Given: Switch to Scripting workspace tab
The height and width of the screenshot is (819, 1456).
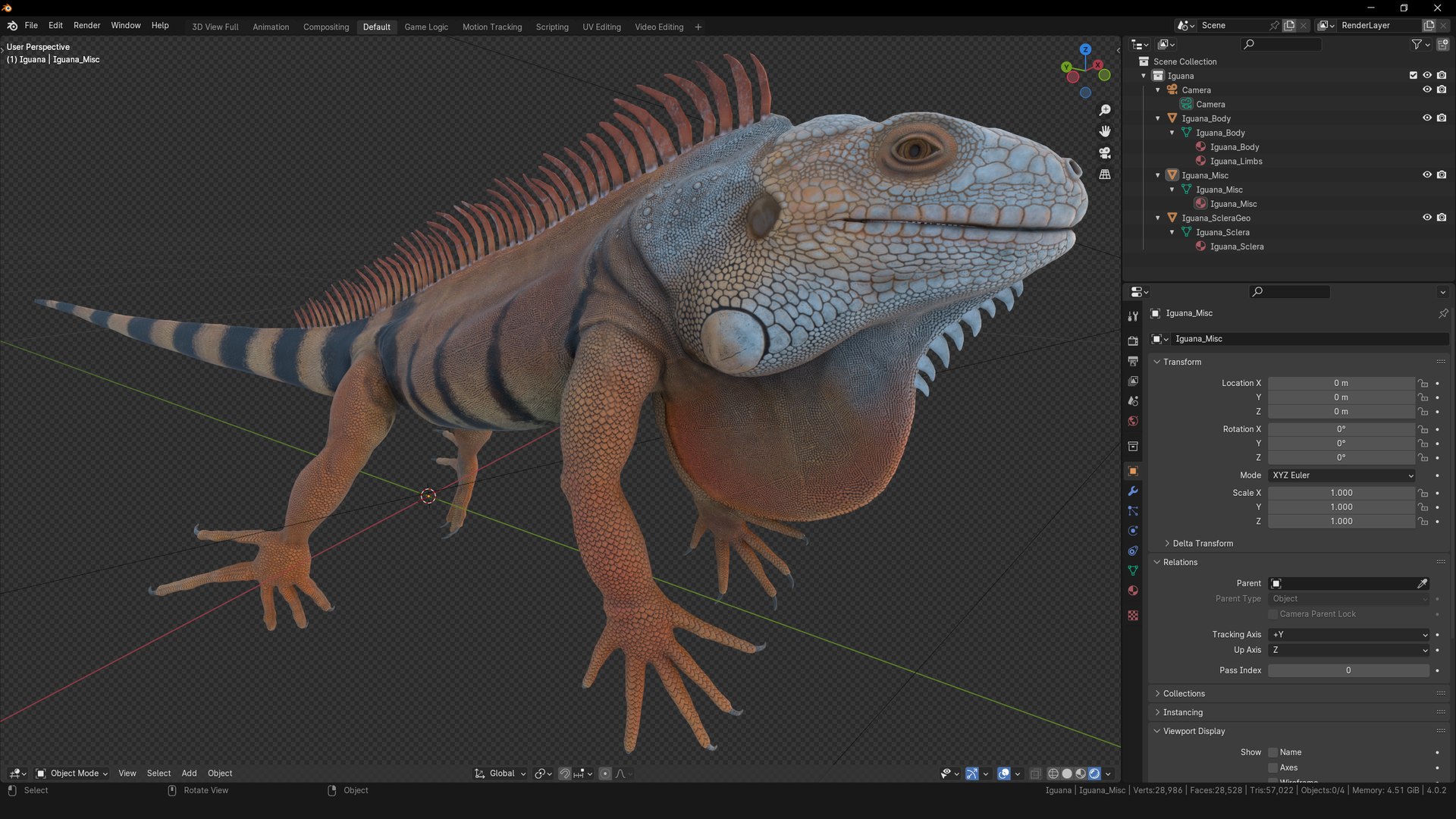Looking at the screenshot, I should click(552, 27).
